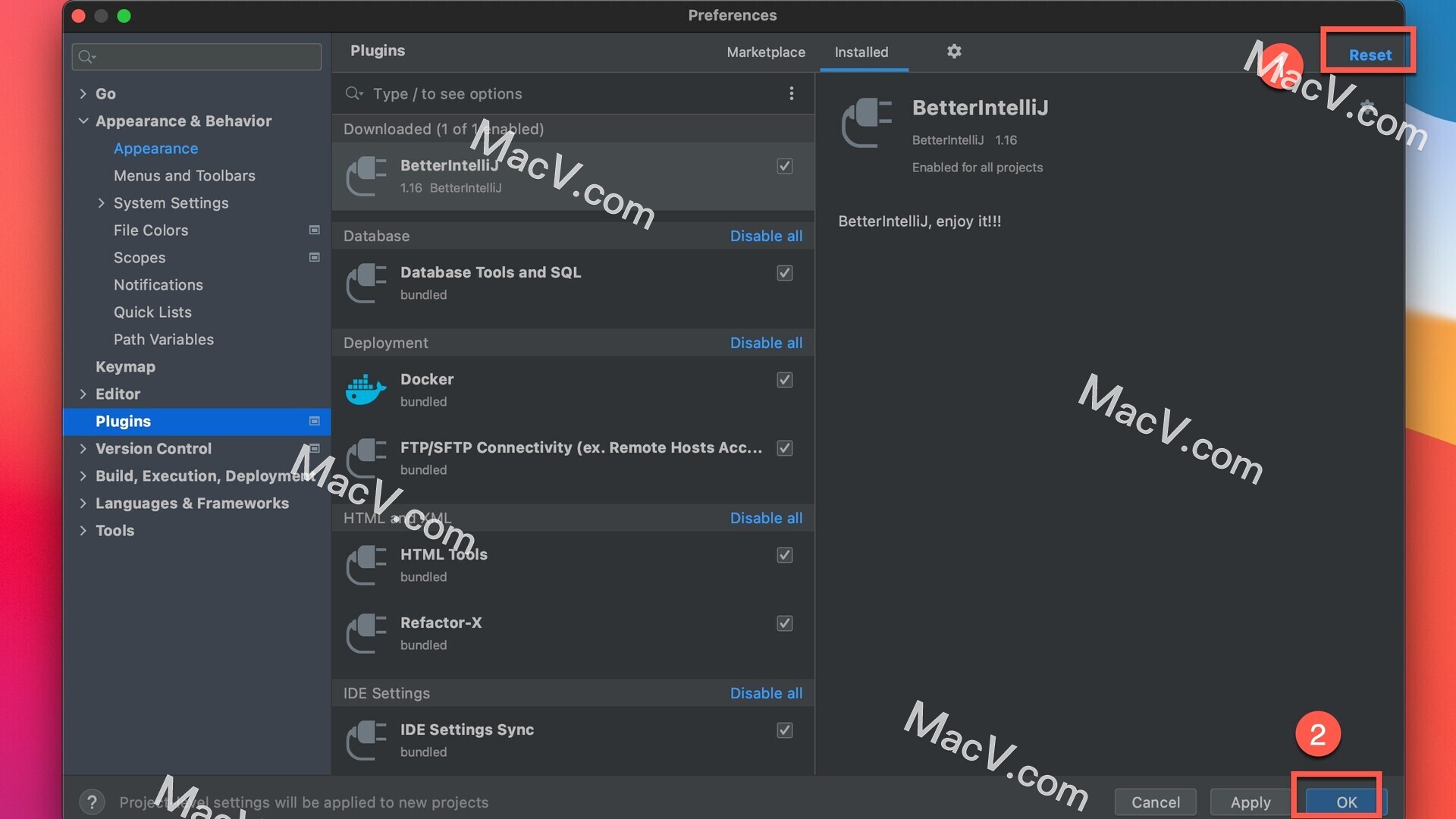This screenshot has width=1456, height=819.
Task: Expand the Version Control node
Action: coord(83,448)
